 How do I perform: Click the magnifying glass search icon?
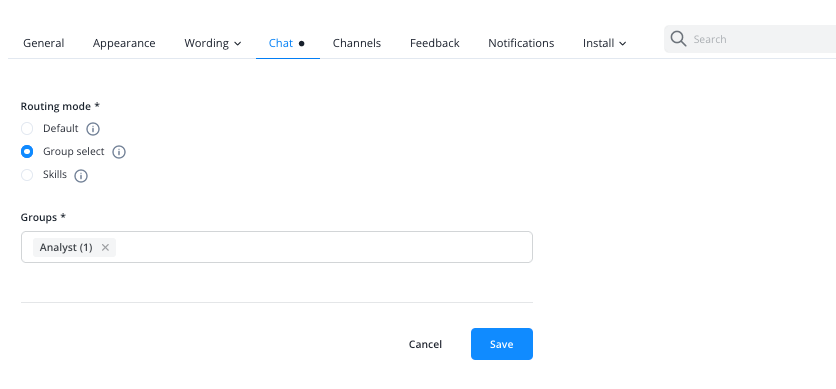click(678, 39)
